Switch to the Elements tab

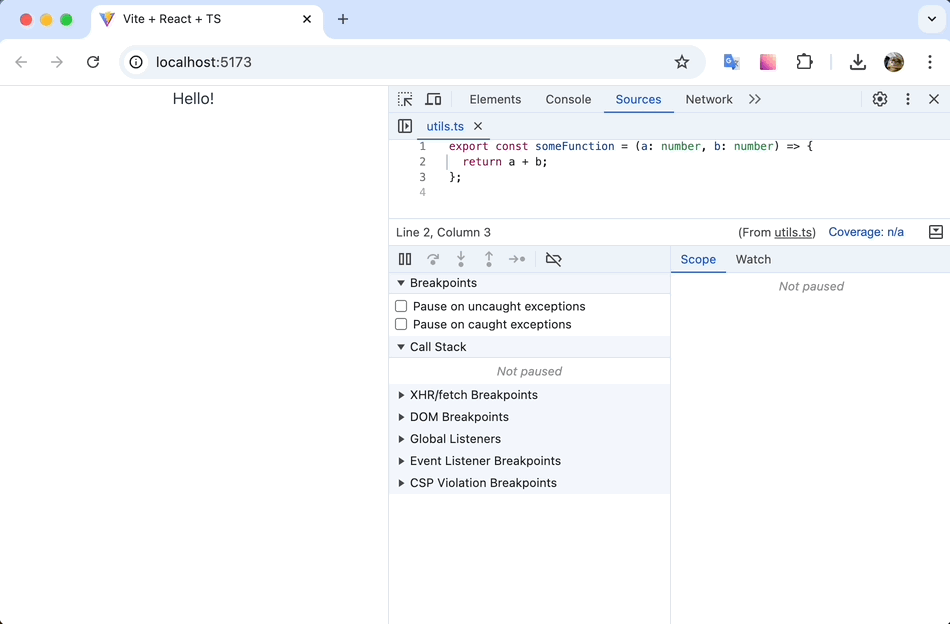[495, 99]
